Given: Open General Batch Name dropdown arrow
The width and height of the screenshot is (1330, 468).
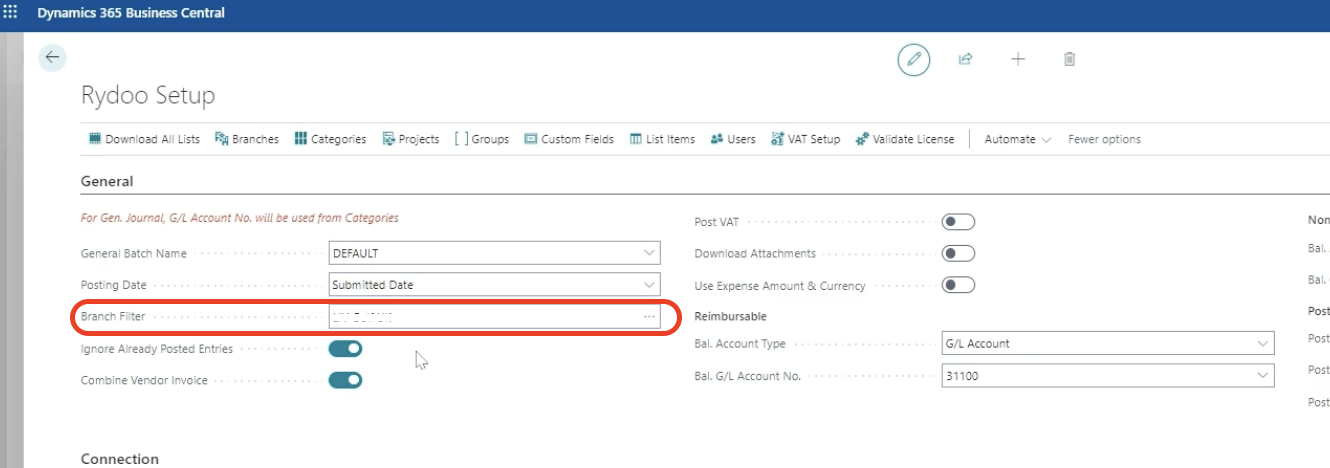Looking at the screenshot, I should click(650, 253).
